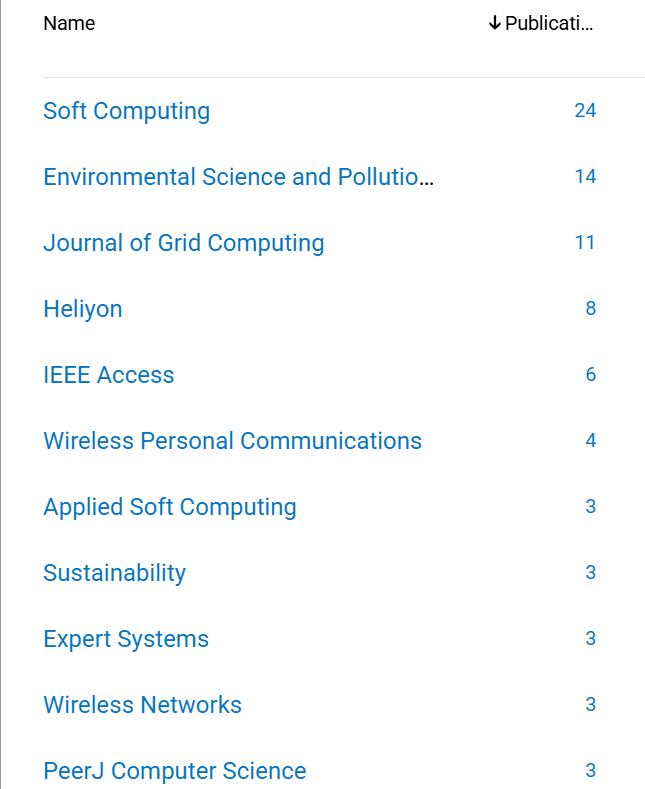Open the Sustainability journal link
Screen dimensions: 645x789
click(x=114, y=573)
